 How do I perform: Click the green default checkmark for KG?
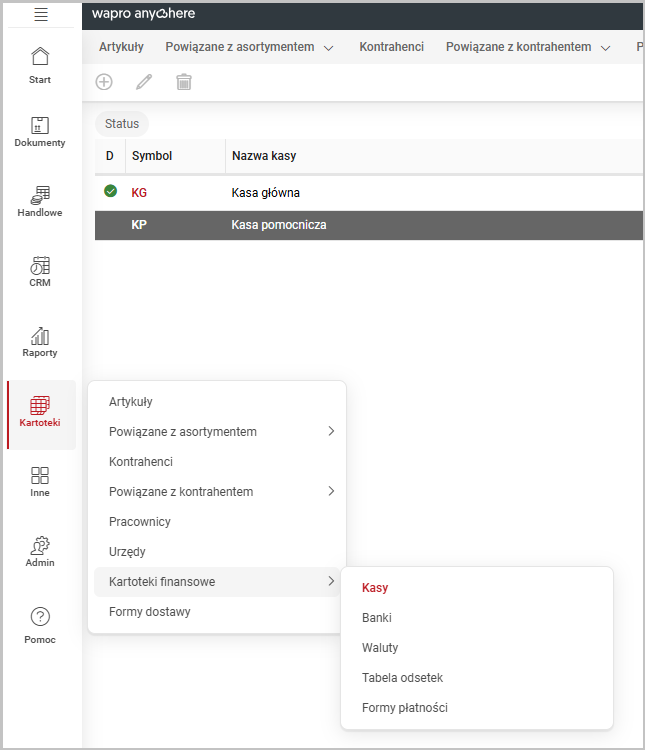click(x=110, y=192)
